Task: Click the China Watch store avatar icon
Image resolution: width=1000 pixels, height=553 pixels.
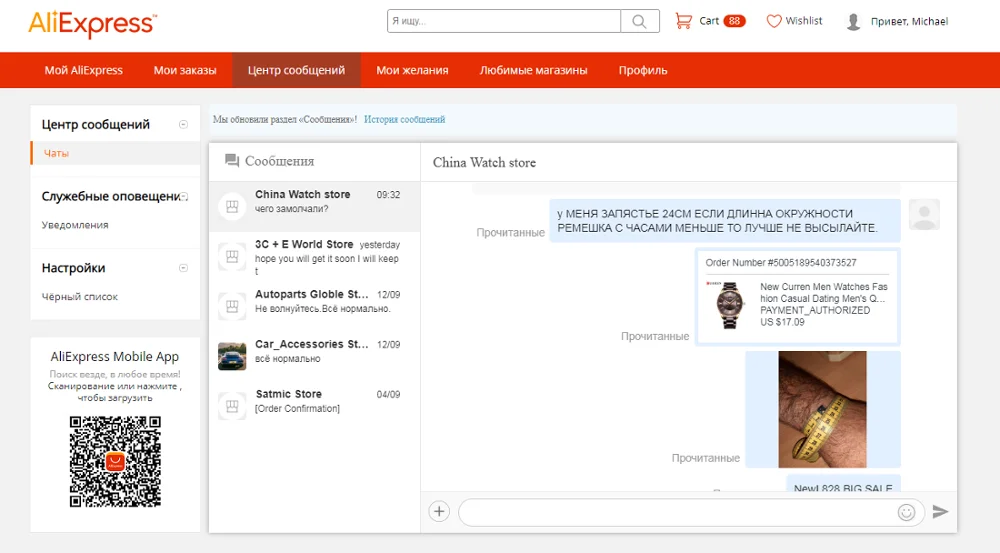Action: 232,207
